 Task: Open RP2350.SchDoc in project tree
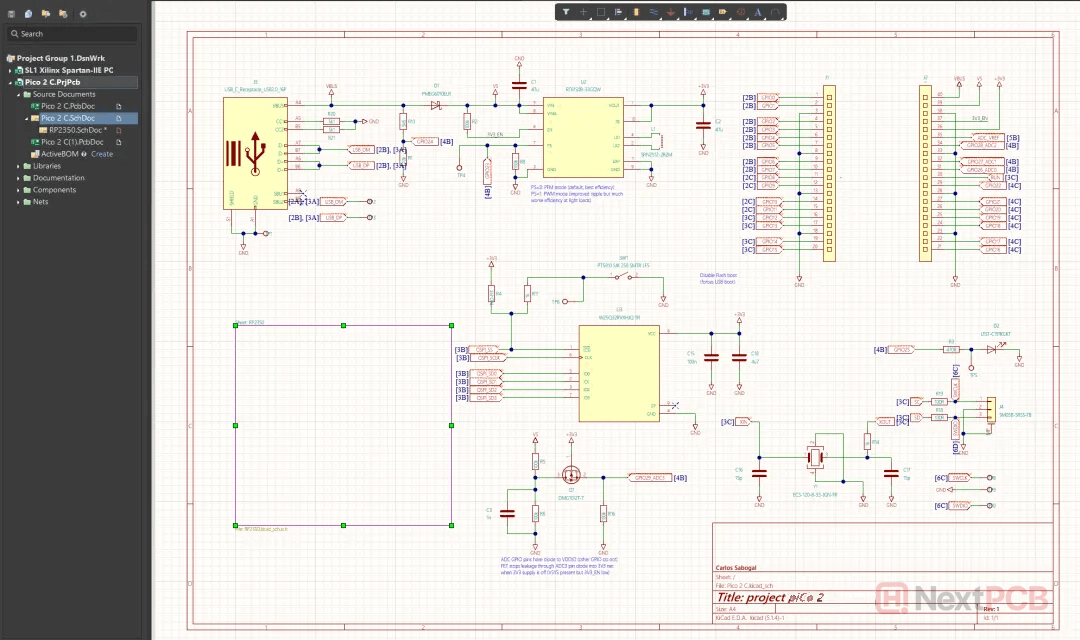(x=77, y=130)
